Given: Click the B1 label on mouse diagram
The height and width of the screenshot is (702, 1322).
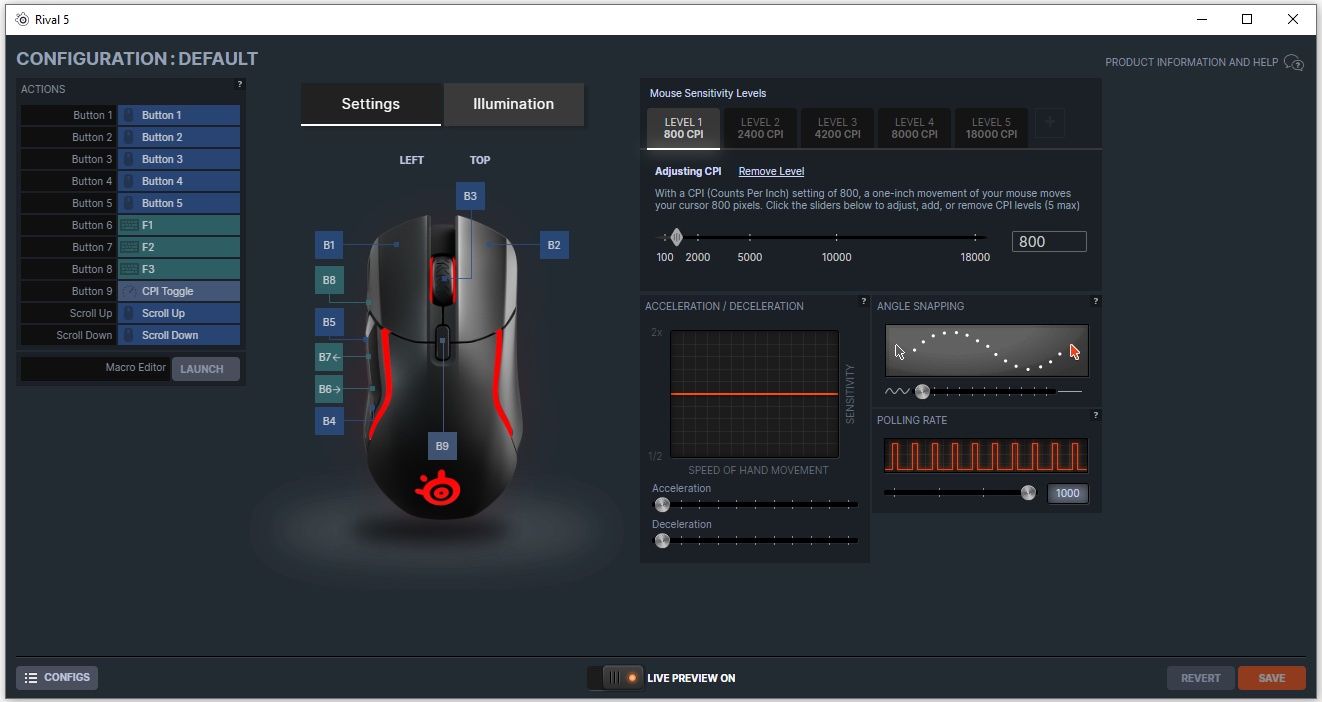Looking at the screenshot, I should 329,245.
